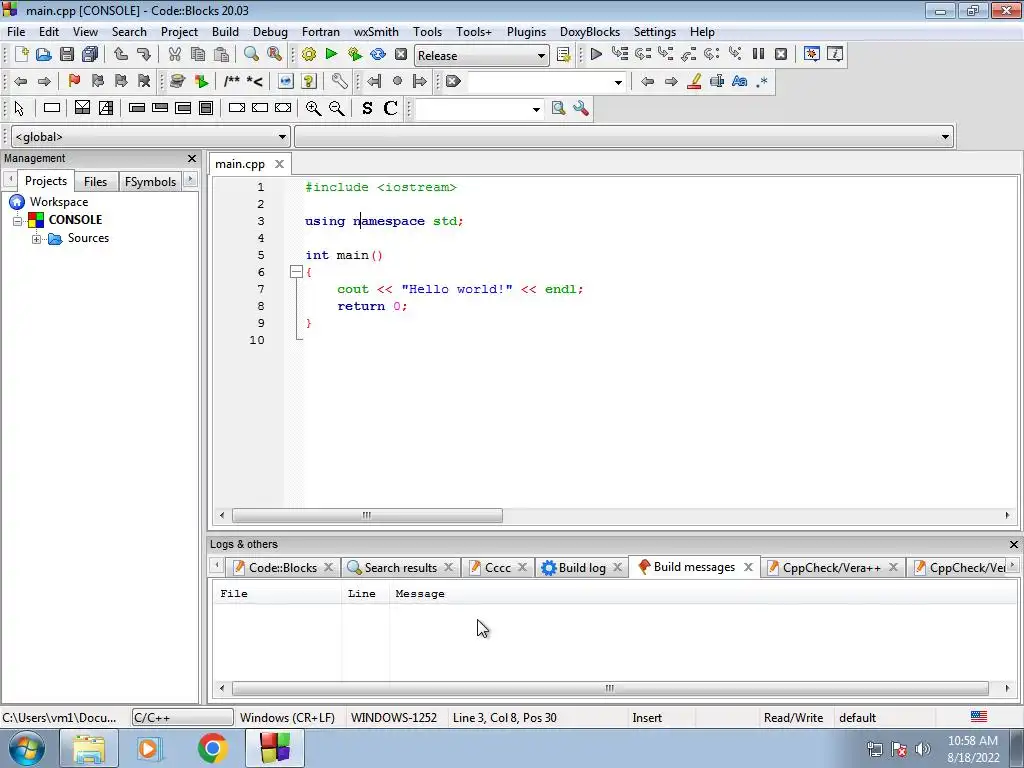
Task: Close the Management panel
Action: click(191, 158)
